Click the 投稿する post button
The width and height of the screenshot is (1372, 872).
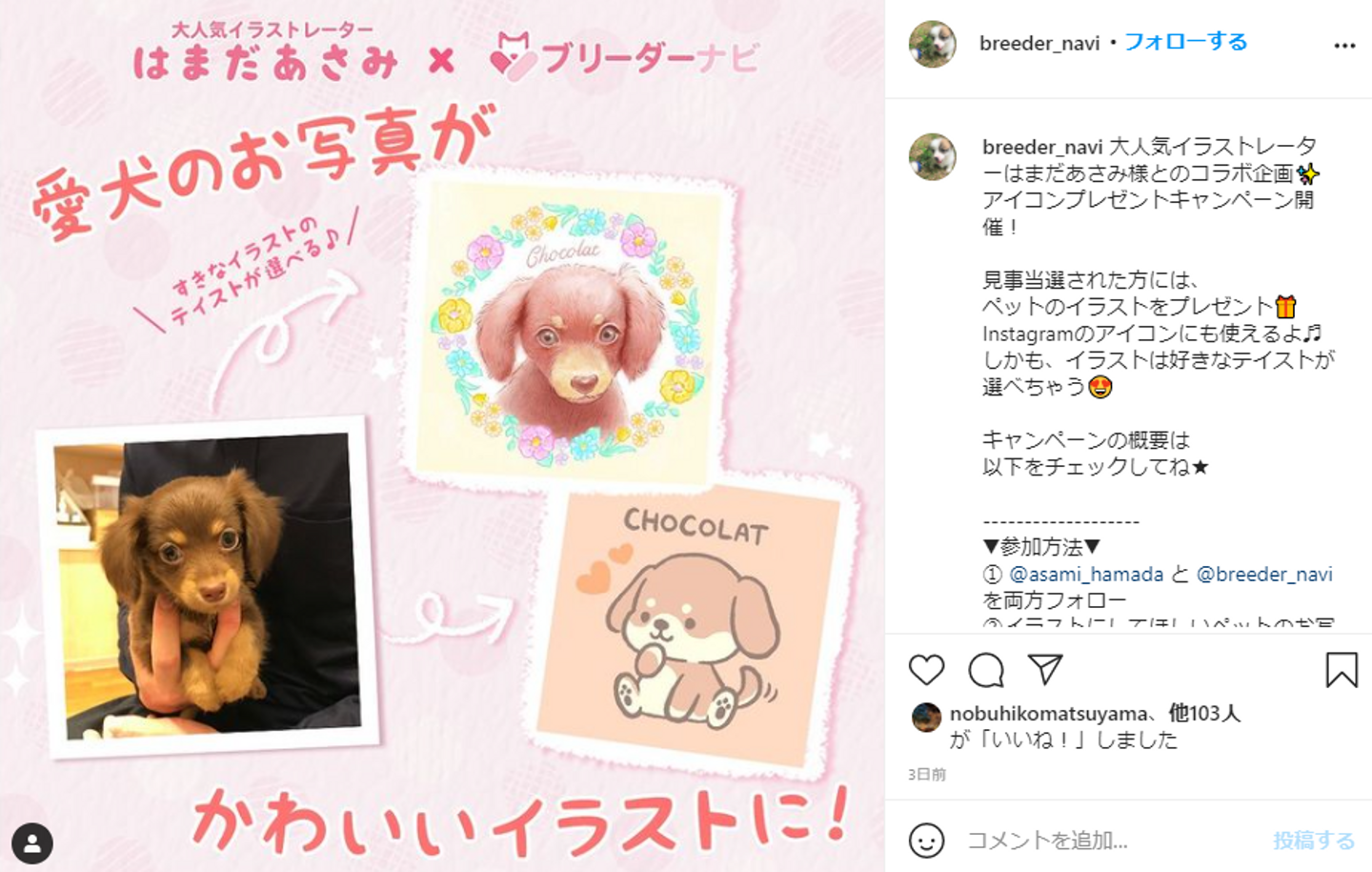[x=1314, y=840]
